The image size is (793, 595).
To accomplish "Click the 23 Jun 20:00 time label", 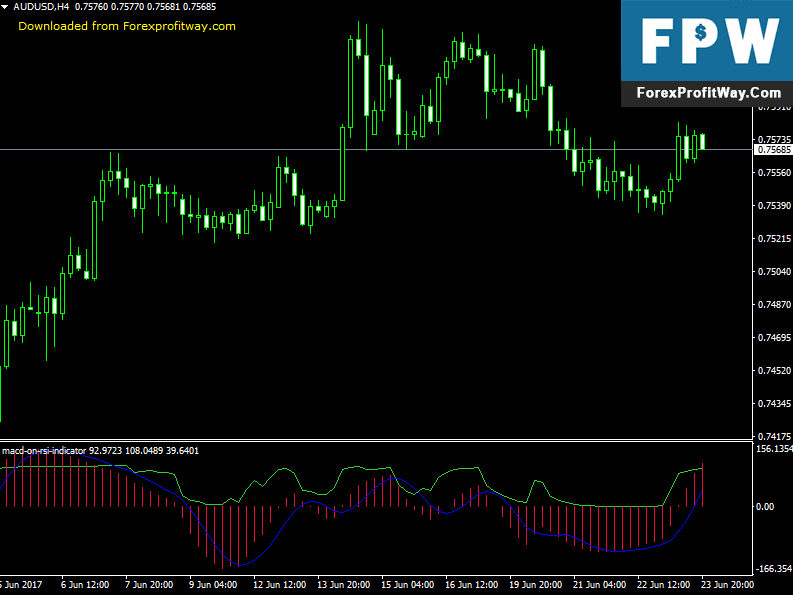I will [x=728, y=585].
